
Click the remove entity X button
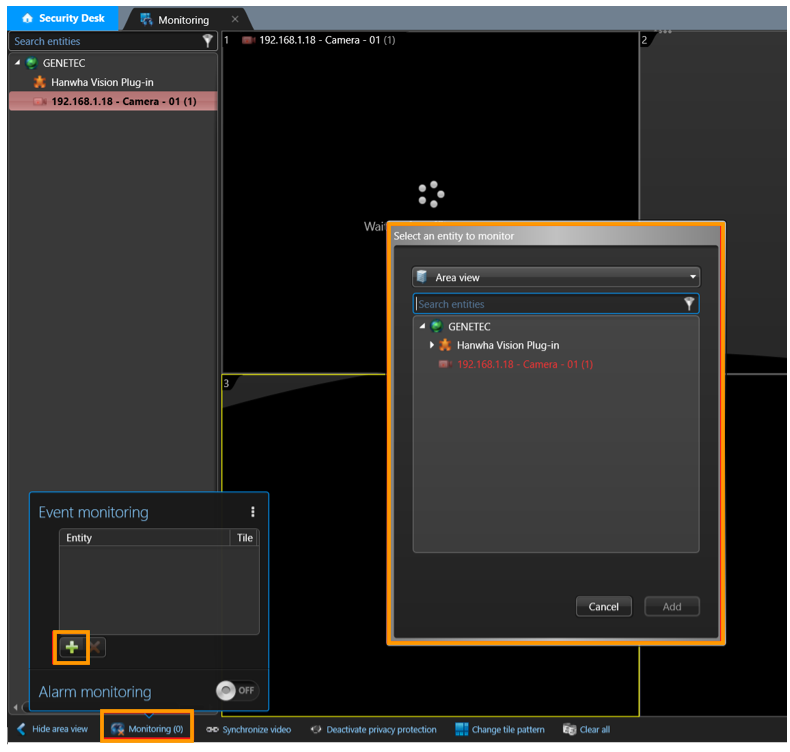pos(95,647)
